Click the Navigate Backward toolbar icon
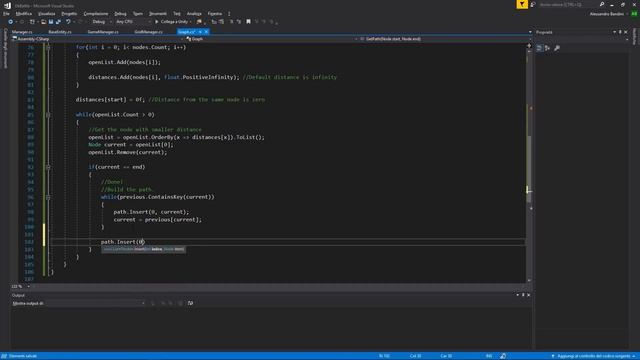 (11, 22)
